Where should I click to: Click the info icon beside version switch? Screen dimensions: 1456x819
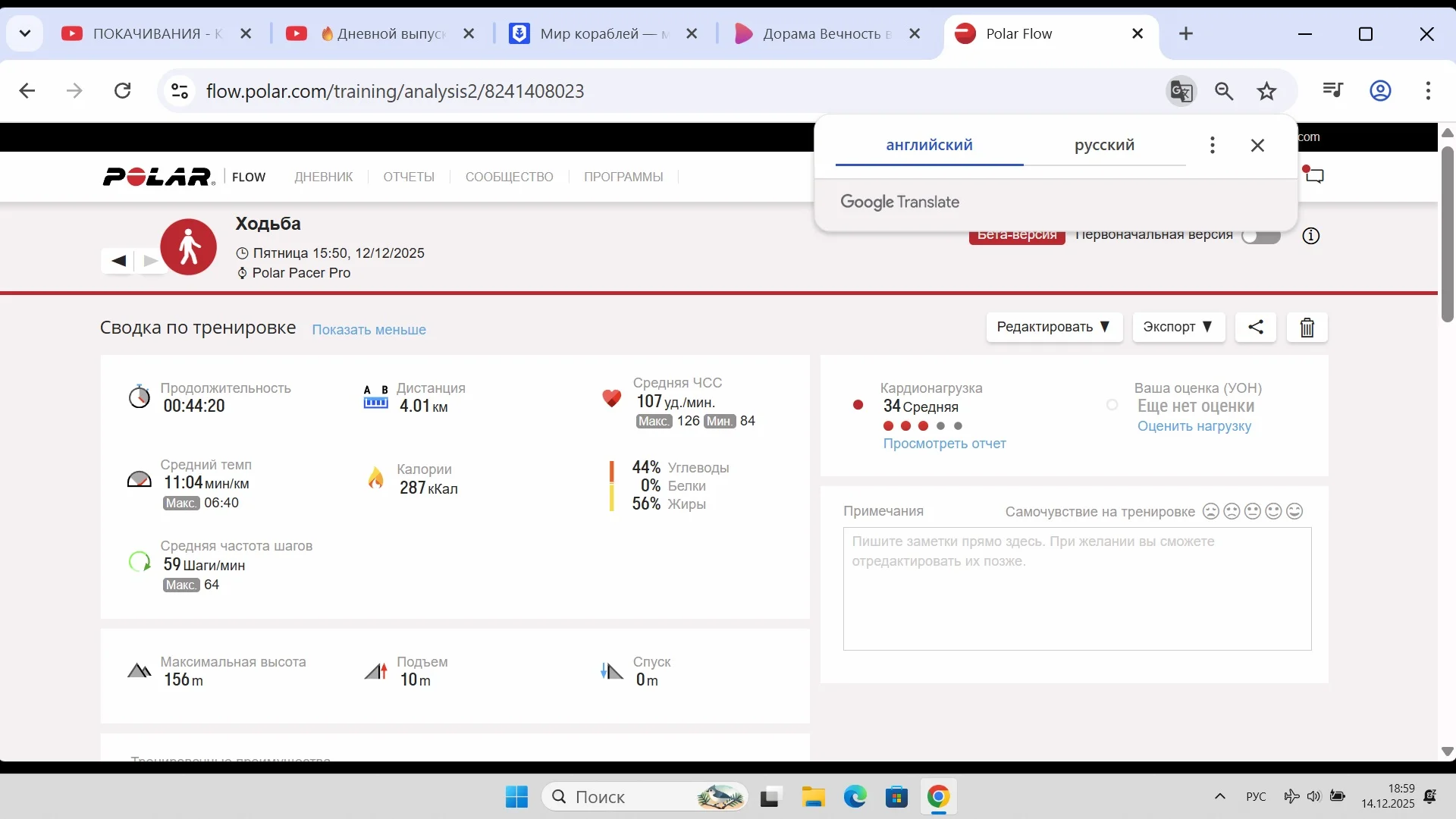[1311, 236]
